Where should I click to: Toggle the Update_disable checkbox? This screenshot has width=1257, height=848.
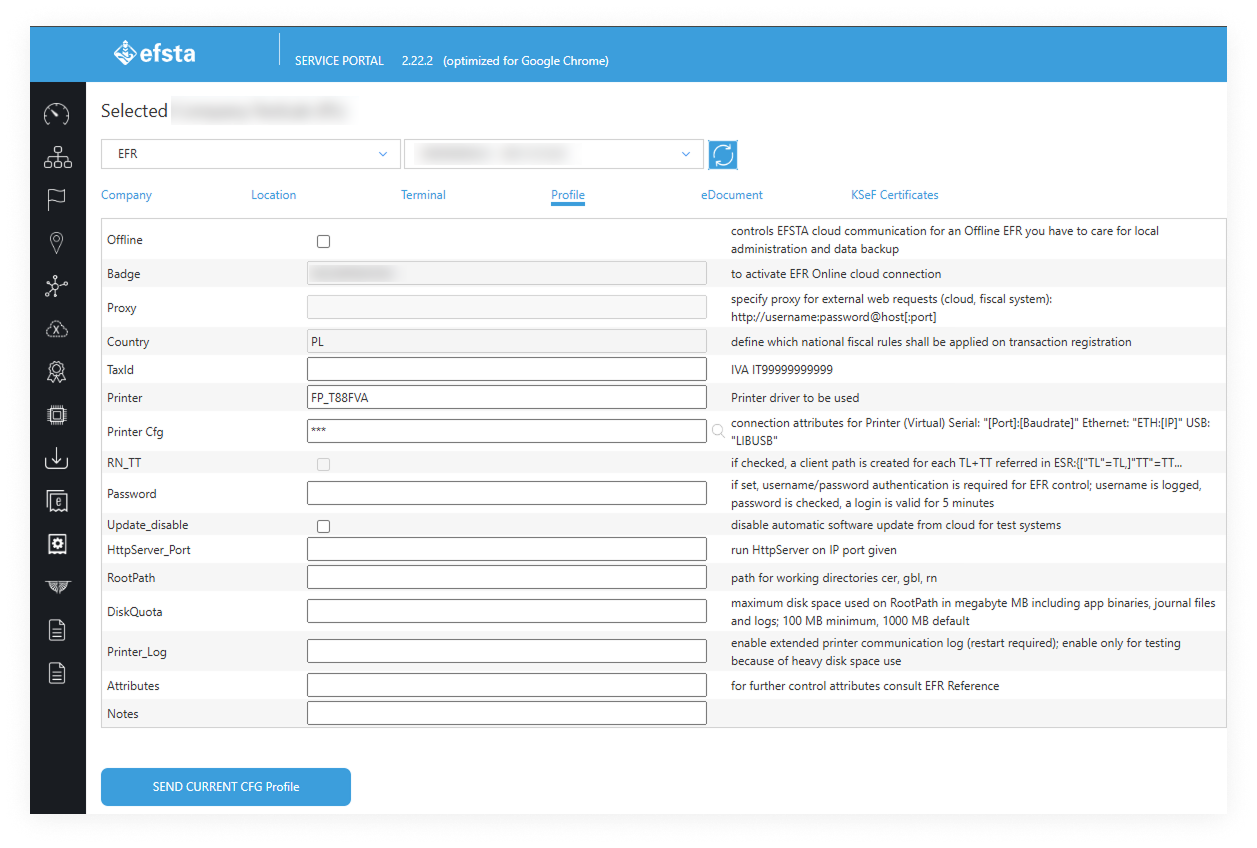click(323, 526)
